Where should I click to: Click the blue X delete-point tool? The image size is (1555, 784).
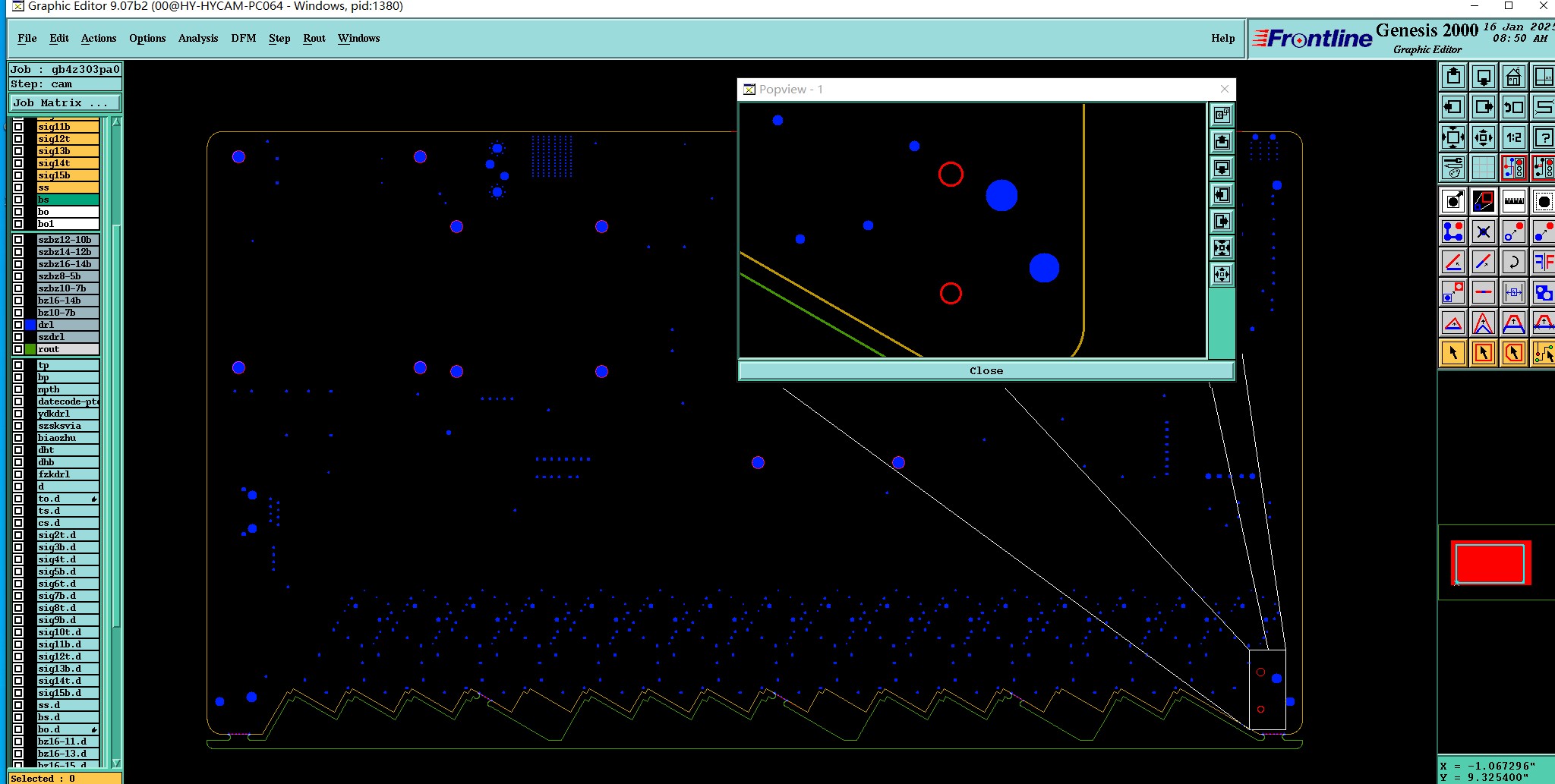[x=1483, y=231]
